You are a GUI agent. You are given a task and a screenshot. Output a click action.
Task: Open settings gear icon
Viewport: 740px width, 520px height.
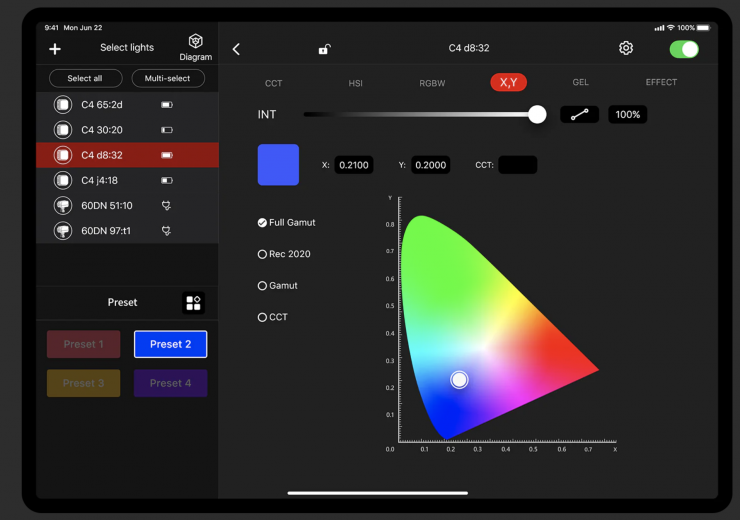pyautogui.click(x=626, y=48)
